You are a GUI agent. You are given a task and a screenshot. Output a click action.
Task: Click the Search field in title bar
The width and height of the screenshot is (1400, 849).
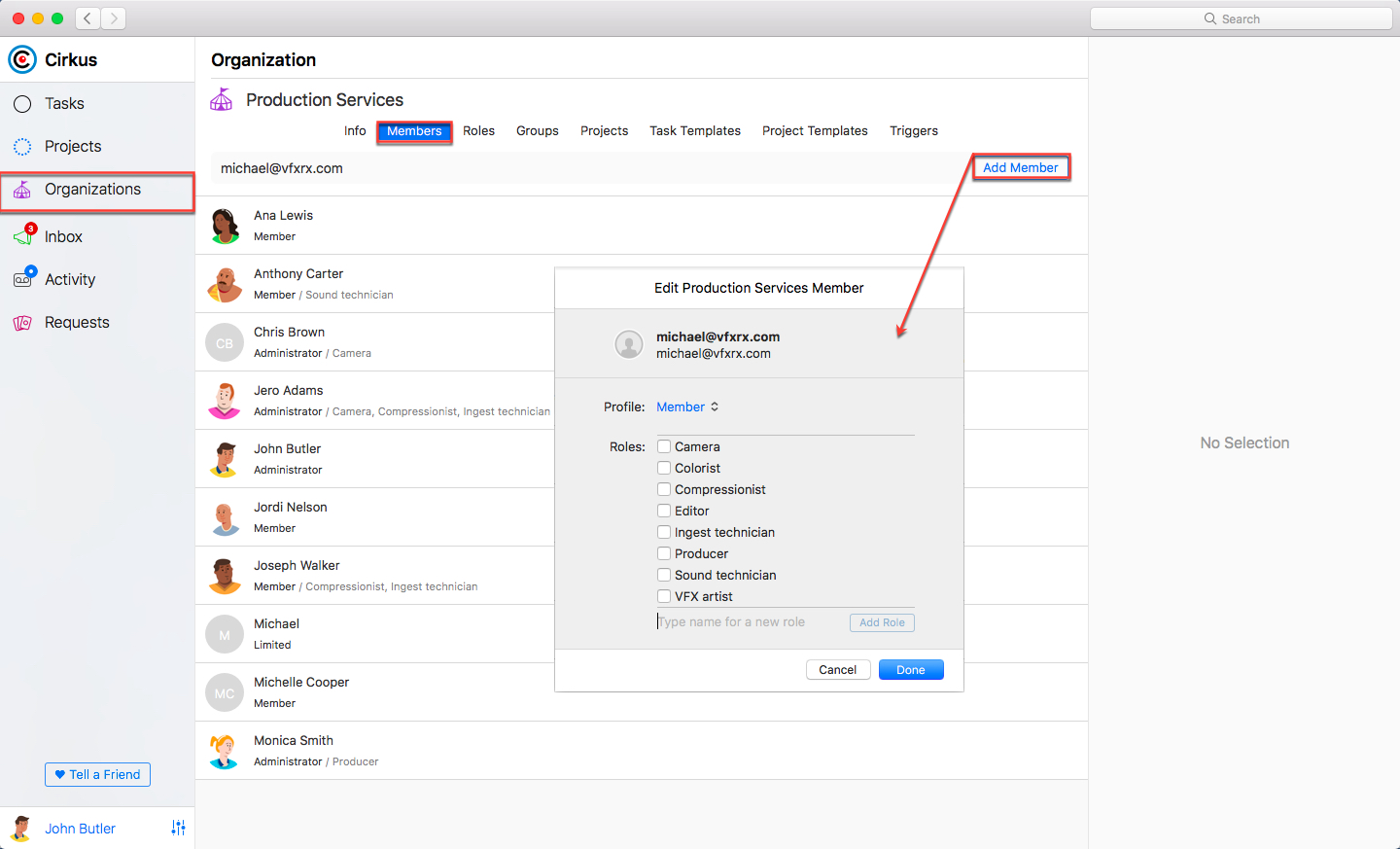(x=1242, y=18)
